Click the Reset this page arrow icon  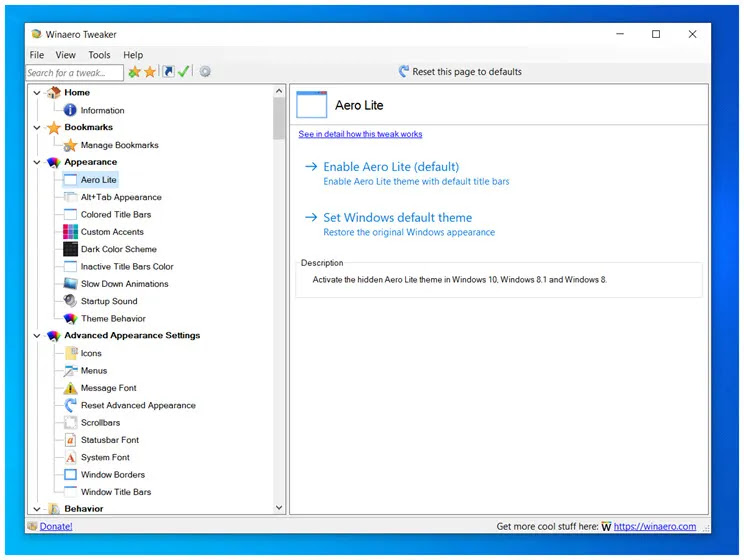pyautogui.click(x=404, y=71)
